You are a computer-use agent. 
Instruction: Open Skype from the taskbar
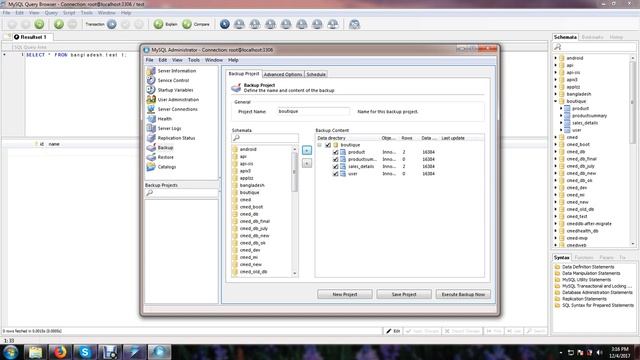85,352
